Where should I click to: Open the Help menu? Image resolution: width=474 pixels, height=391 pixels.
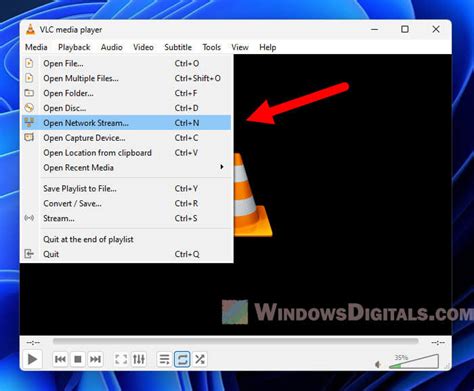coord(268,47)
